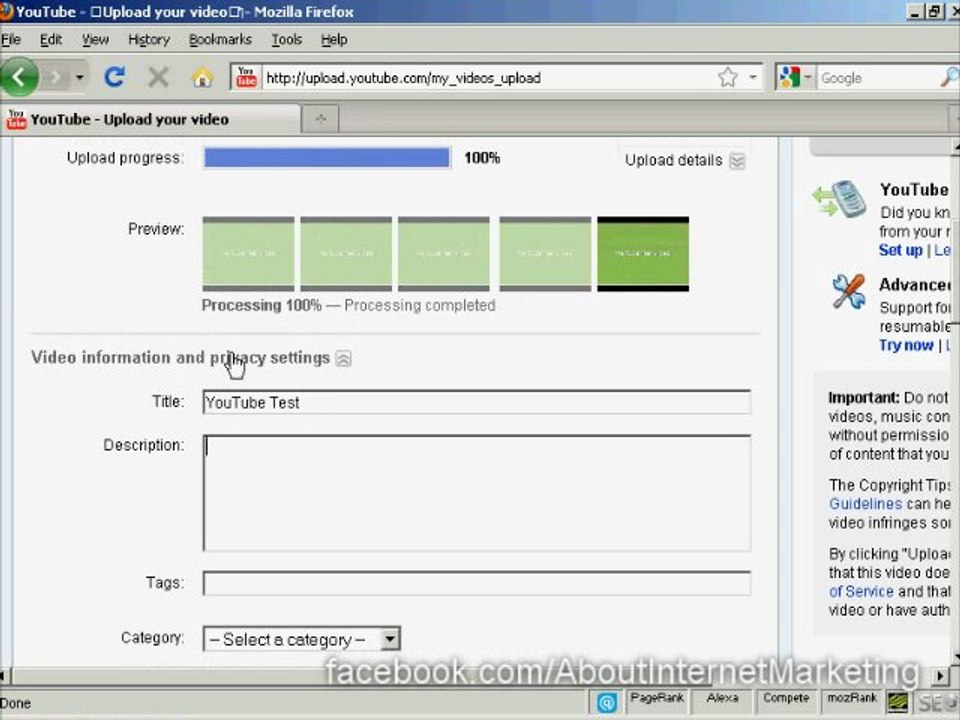Click the Set up link
This screenshot has width=960, height=720.
(900, 250)
